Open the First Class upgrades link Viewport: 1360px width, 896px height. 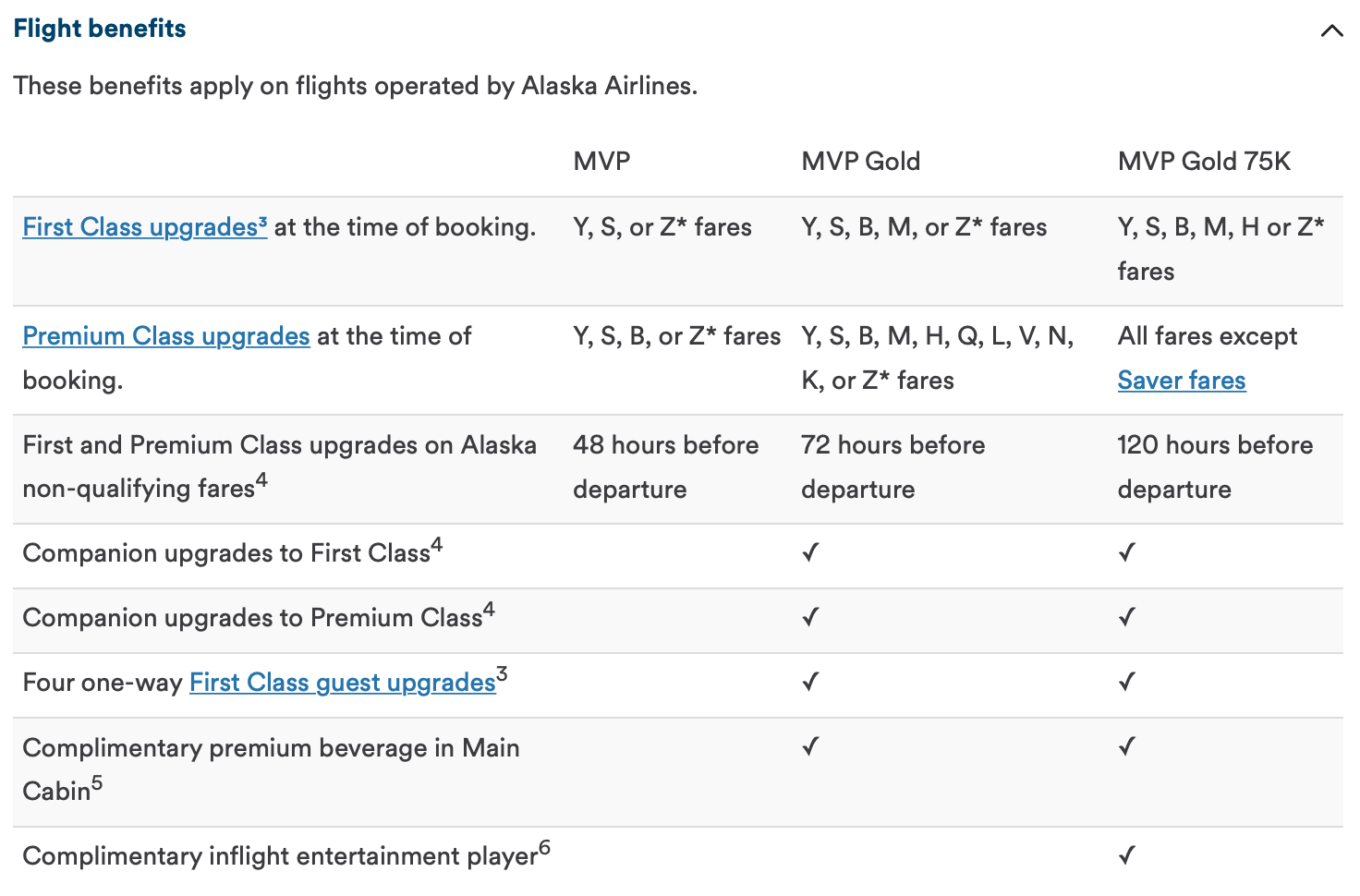click(x=145, y=227)
